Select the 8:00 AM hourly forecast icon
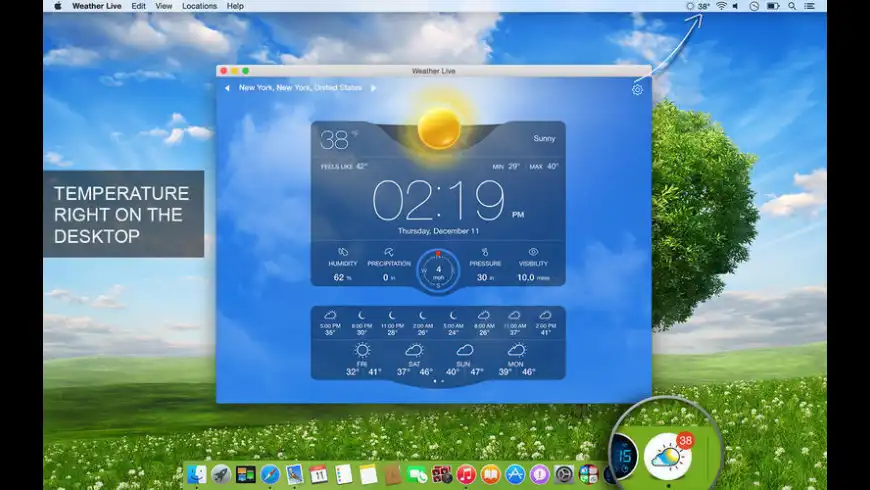 [x=484, y=315]
